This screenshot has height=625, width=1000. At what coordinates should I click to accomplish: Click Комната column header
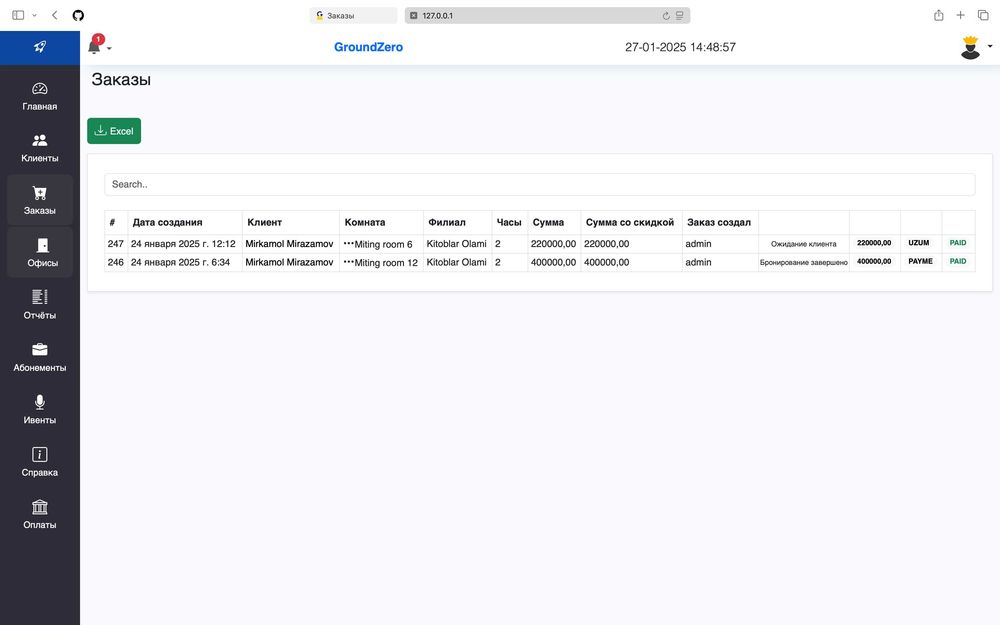tap(365, 223)
